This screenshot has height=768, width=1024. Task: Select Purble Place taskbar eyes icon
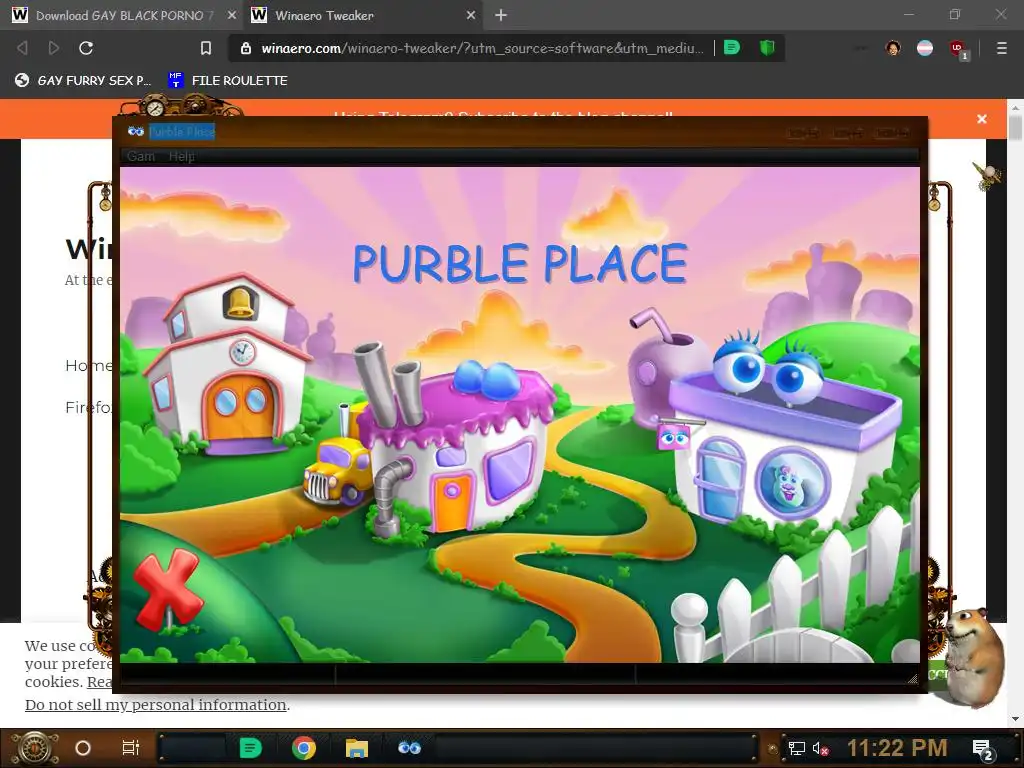[x=409, y=748]
